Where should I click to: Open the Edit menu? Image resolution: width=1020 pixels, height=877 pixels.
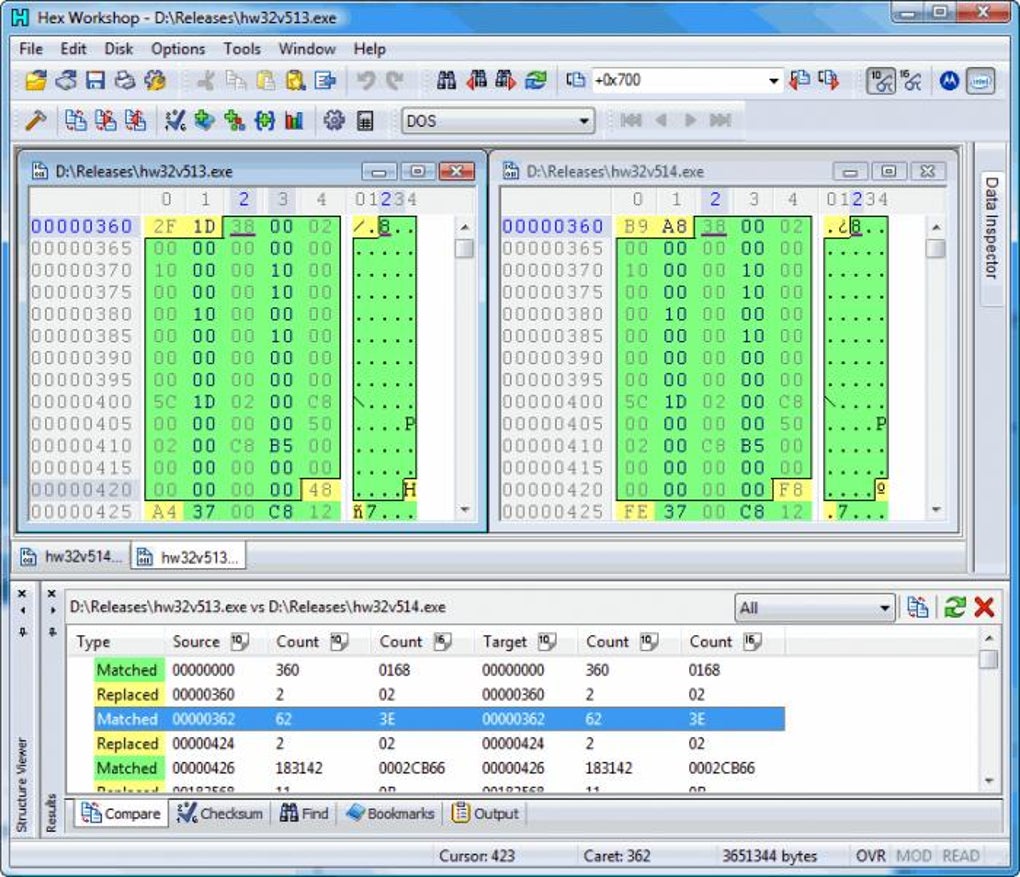73,49
